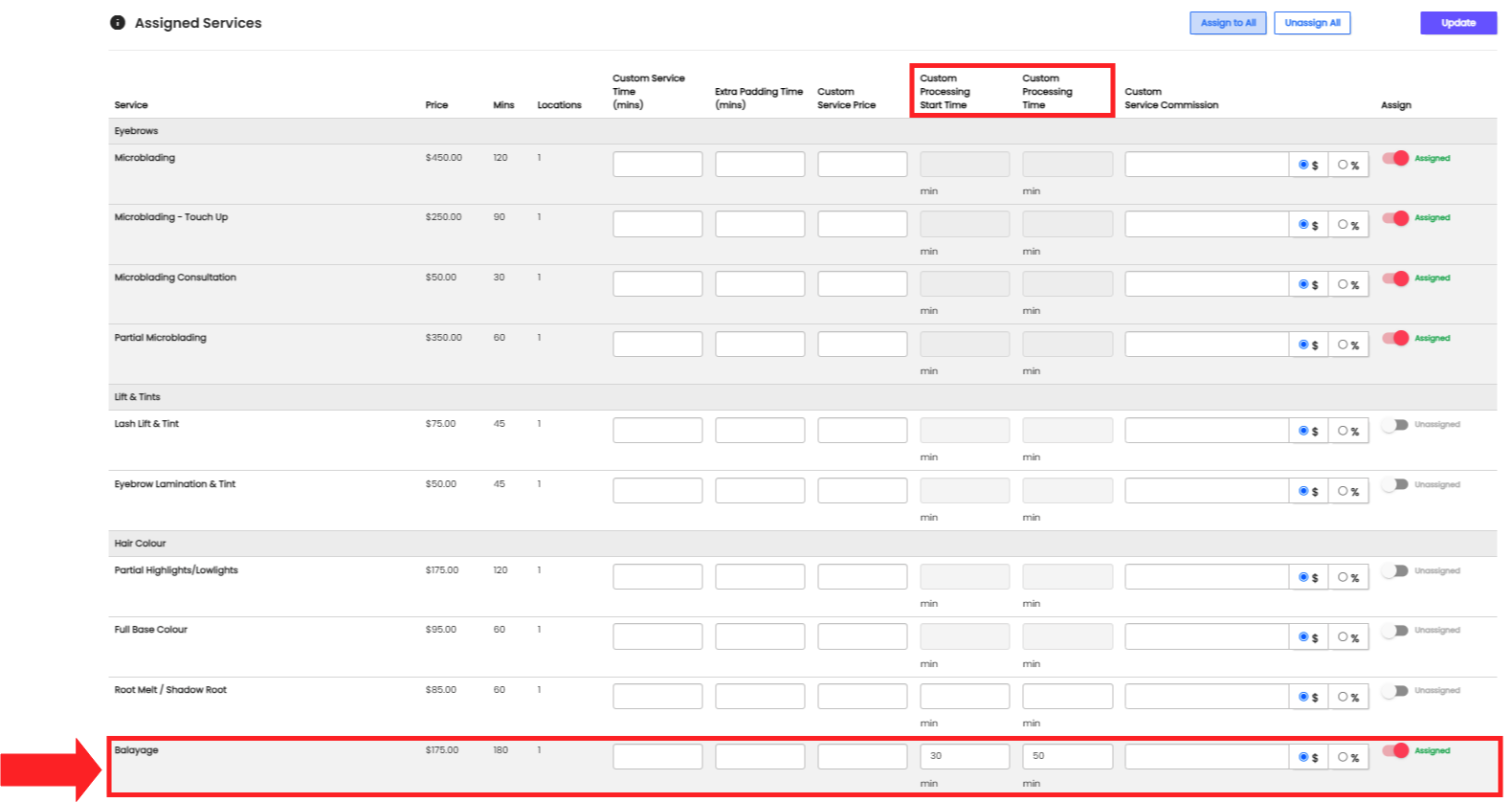1512x802 pixels.
Task: Select percent commission for Balayage
Action: (1343, 757)
